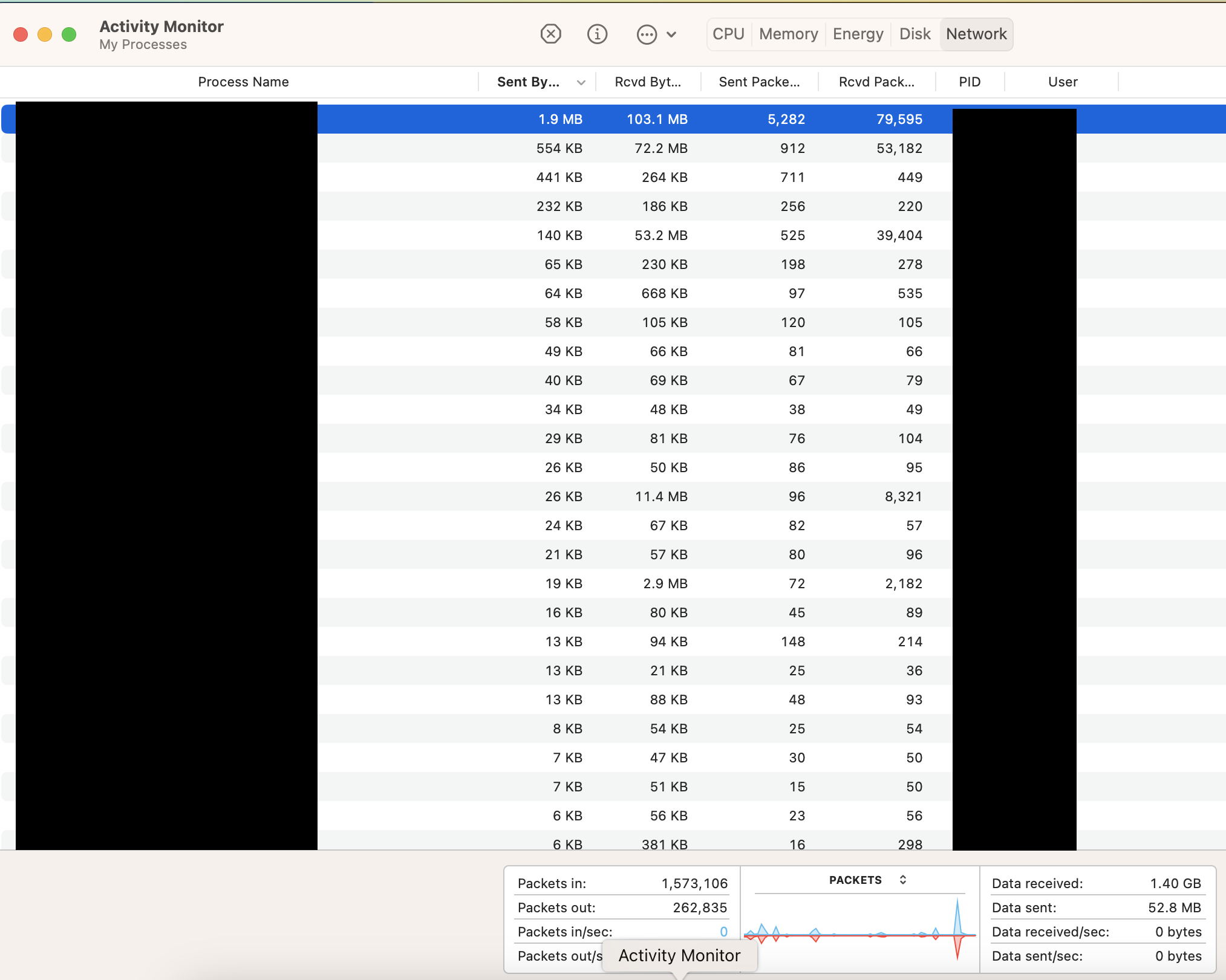Viewport: 1226px width, 980px height.
Task: Click the Network tab icon
Action: click(974, 34)
